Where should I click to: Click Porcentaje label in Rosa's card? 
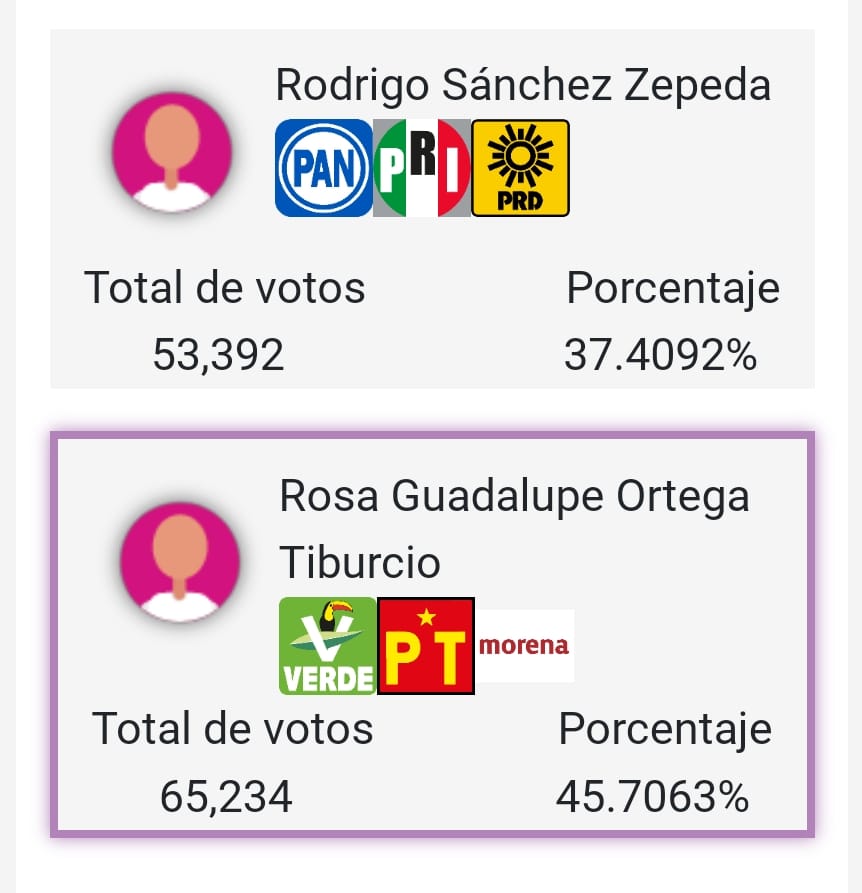coord(665,731)
